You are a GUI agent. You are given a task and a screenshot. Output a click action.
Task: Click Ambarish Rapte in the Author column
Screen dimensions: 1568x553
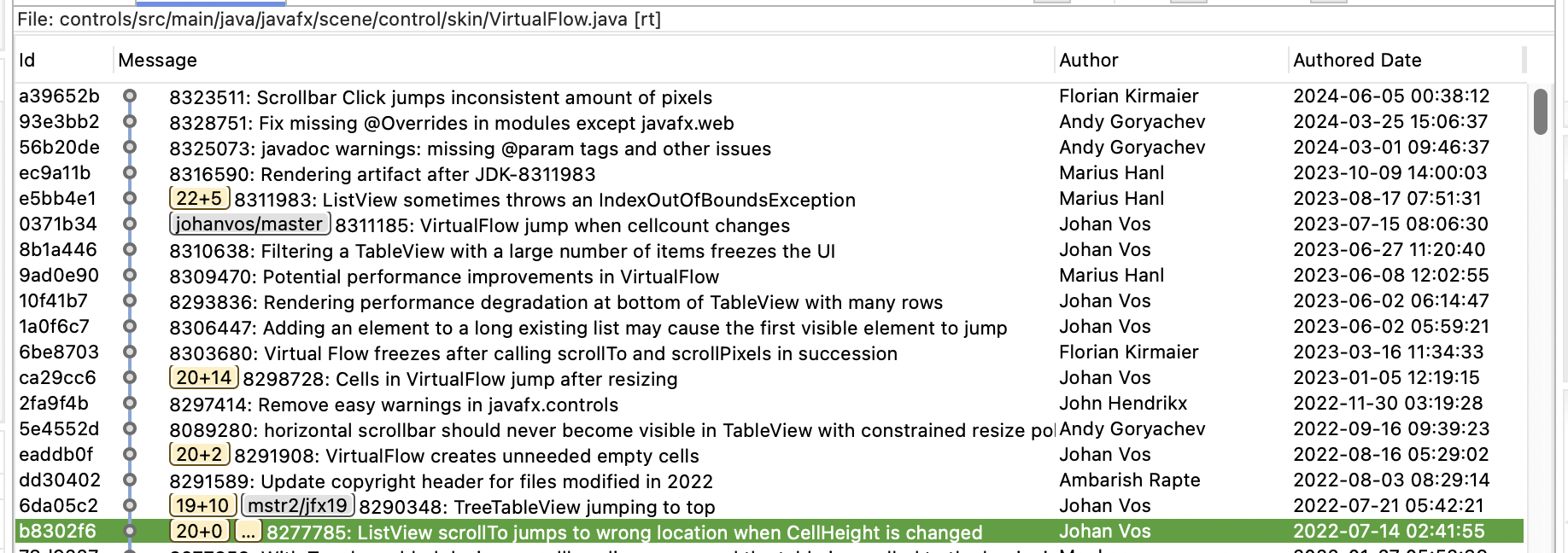[x=1129, y=480]
